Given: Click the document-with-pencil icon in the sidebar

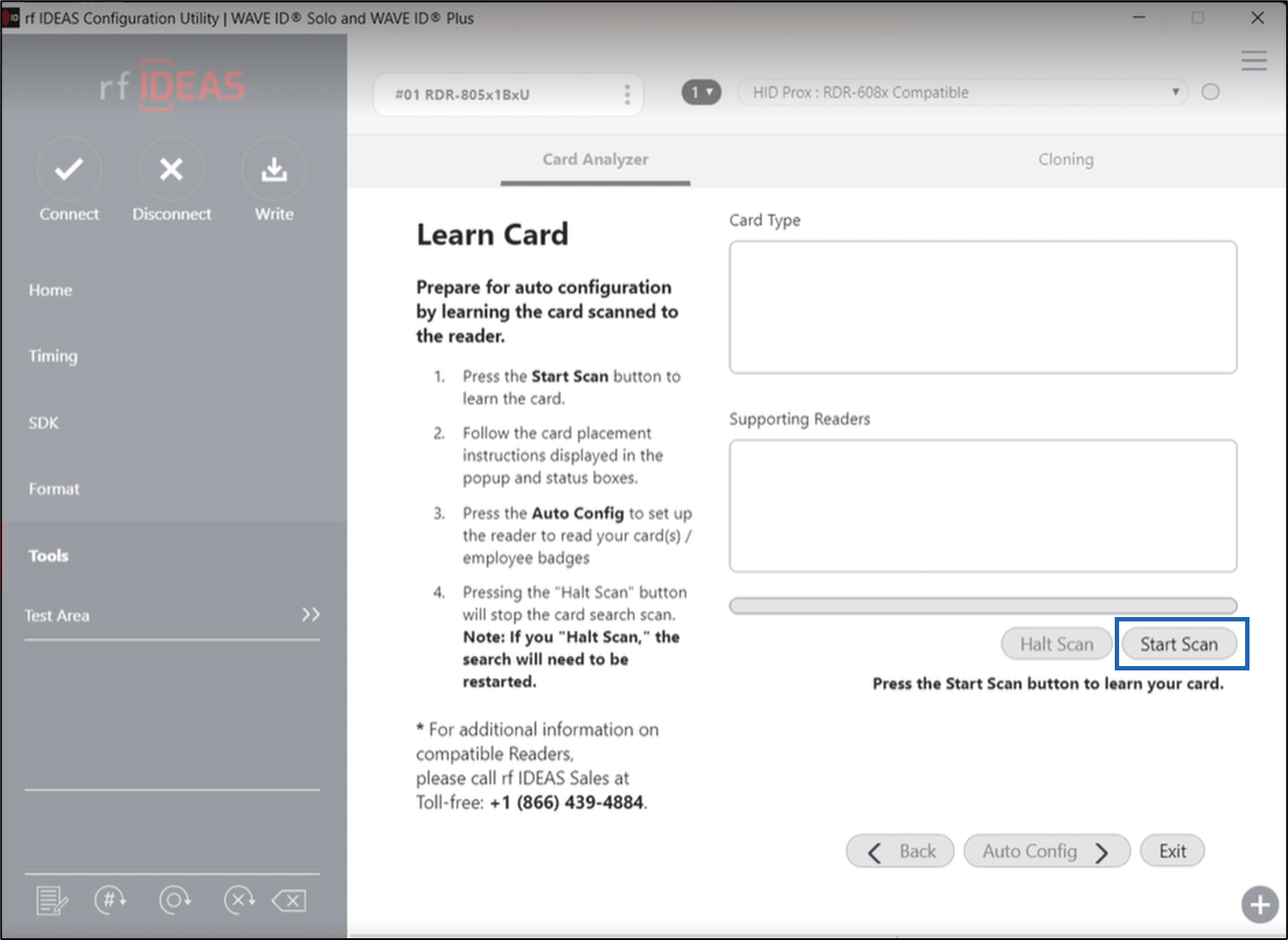Looking at the screenshot, I should [52, 900].
